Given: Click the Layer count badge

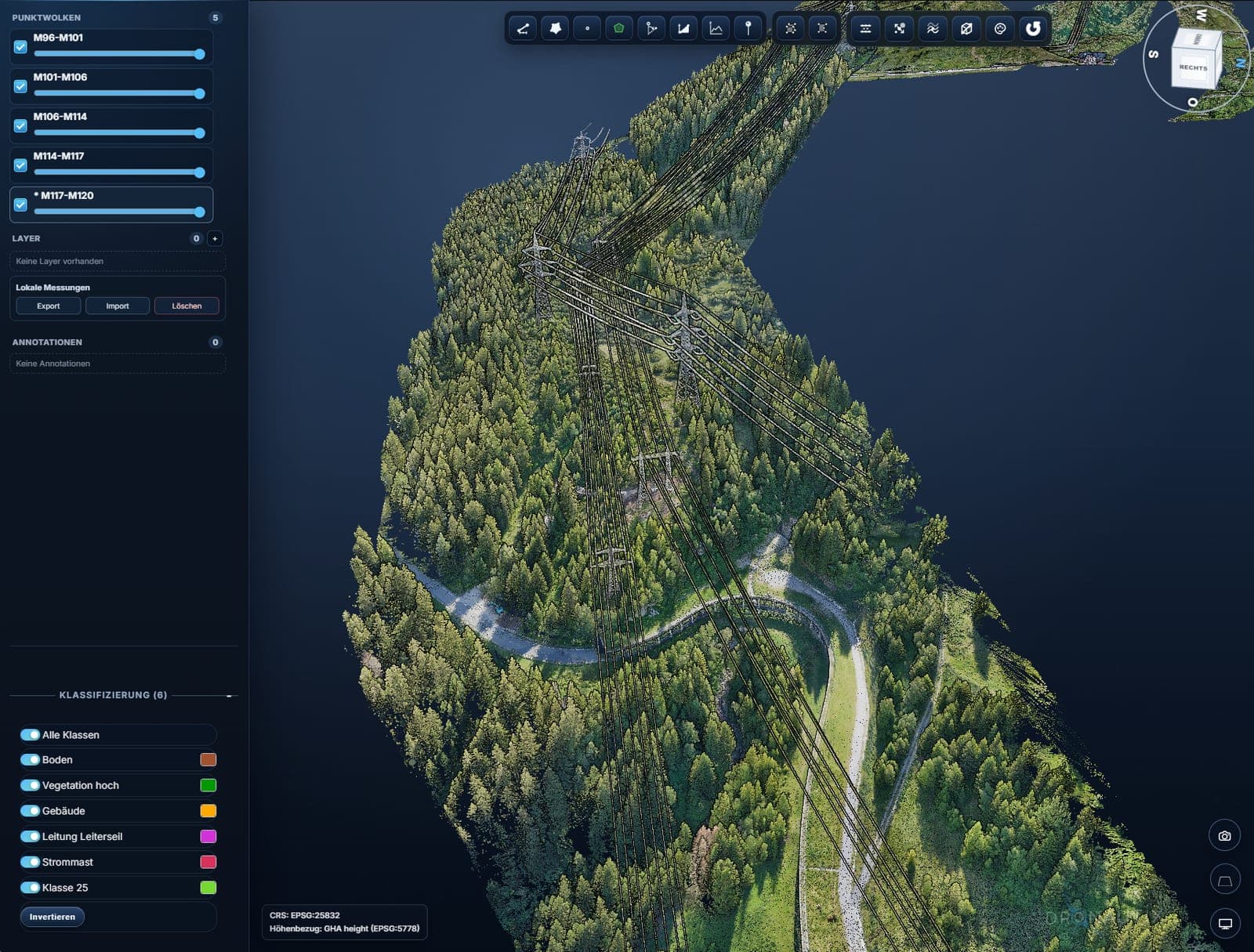Looking at the screenshot, I should coord(197,238).
